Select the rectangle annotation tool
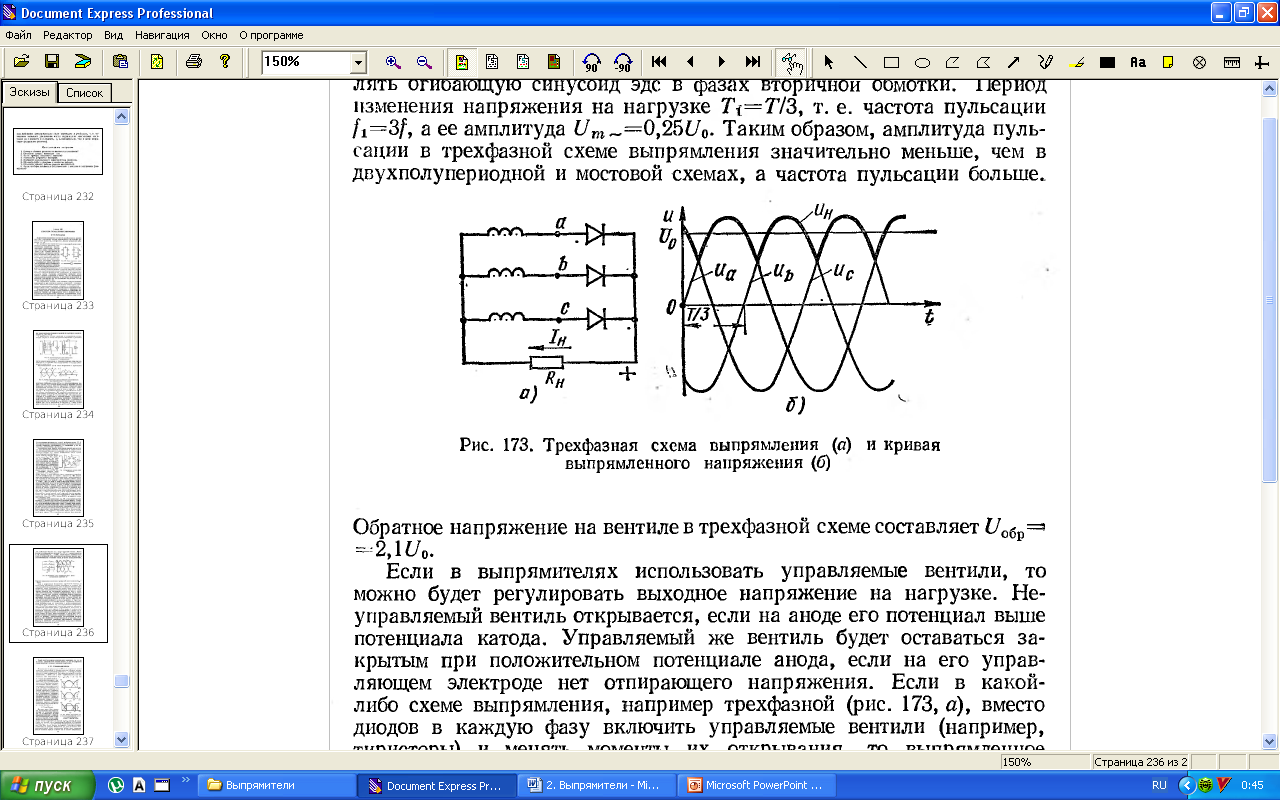 click(x=891, y=61)
